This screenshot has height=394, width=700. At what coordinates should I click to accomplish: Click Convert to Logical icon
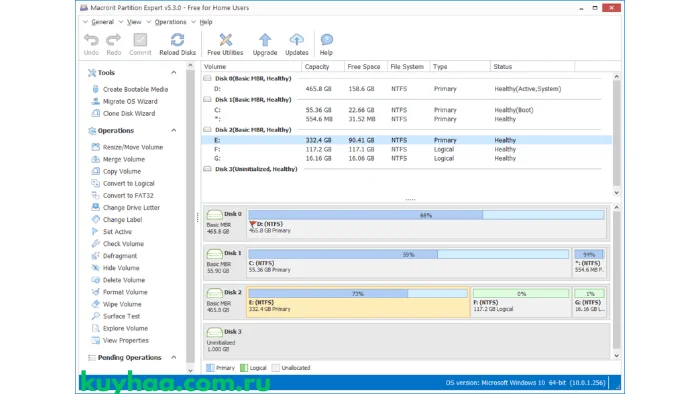click(x=95, y=183)
